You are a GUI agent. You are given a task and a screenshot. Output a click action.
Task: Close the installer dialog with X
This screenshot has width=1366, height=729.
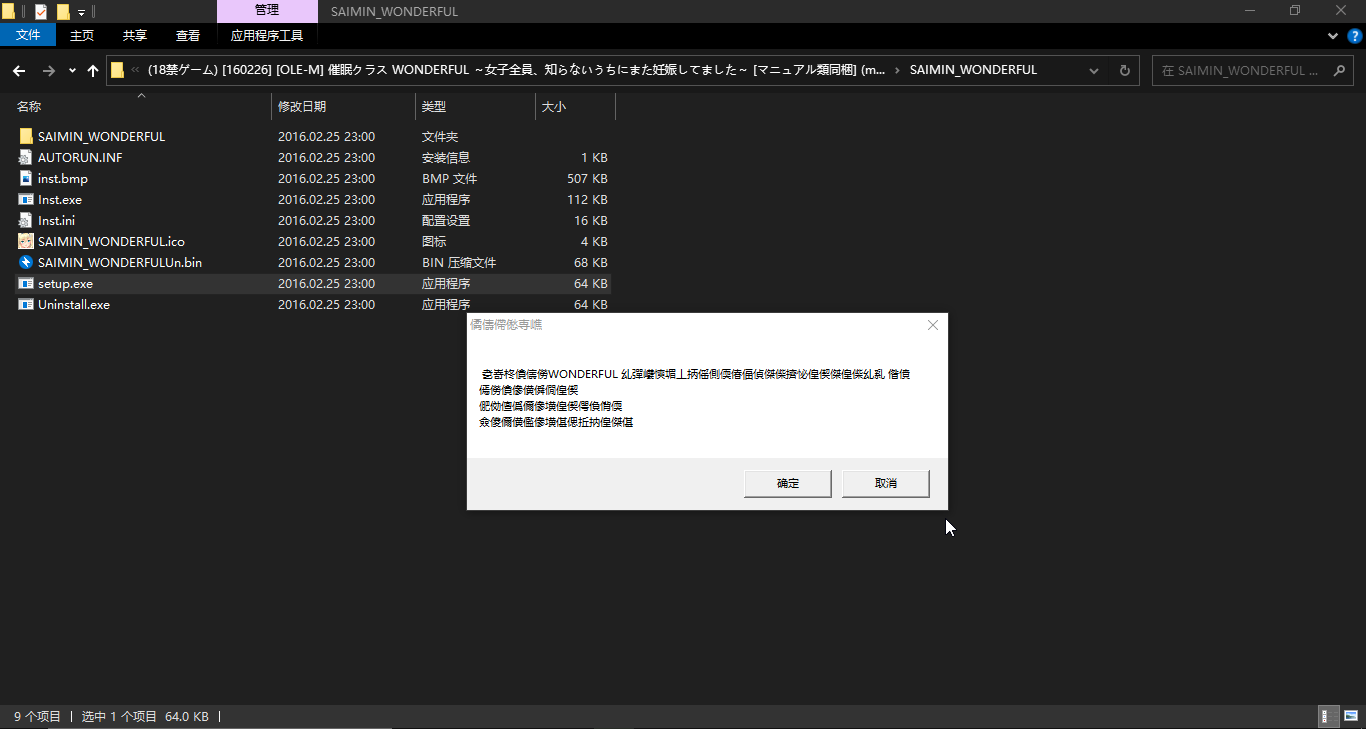(933, 325)
